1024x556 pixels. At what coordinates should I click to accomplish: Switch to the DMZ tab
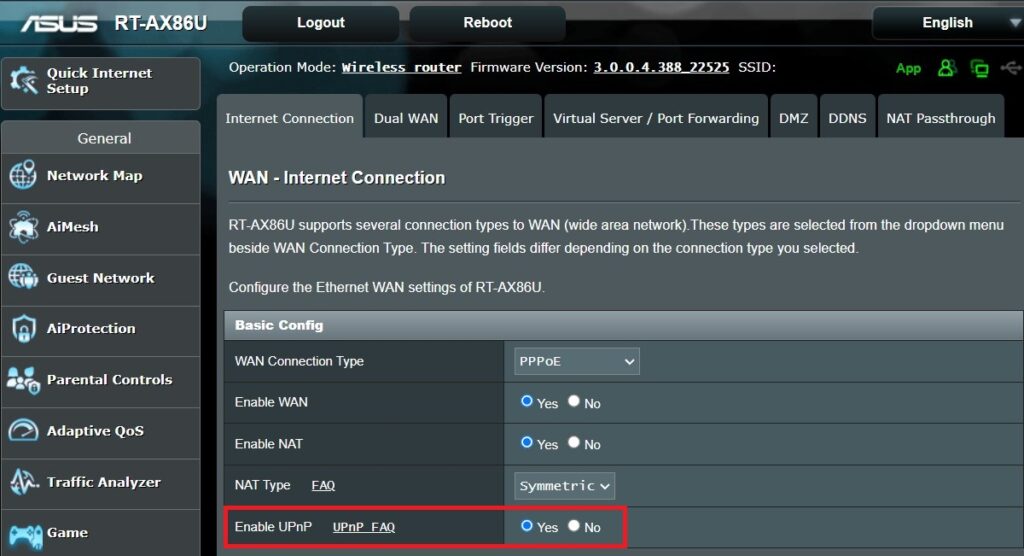coord(793,118)
